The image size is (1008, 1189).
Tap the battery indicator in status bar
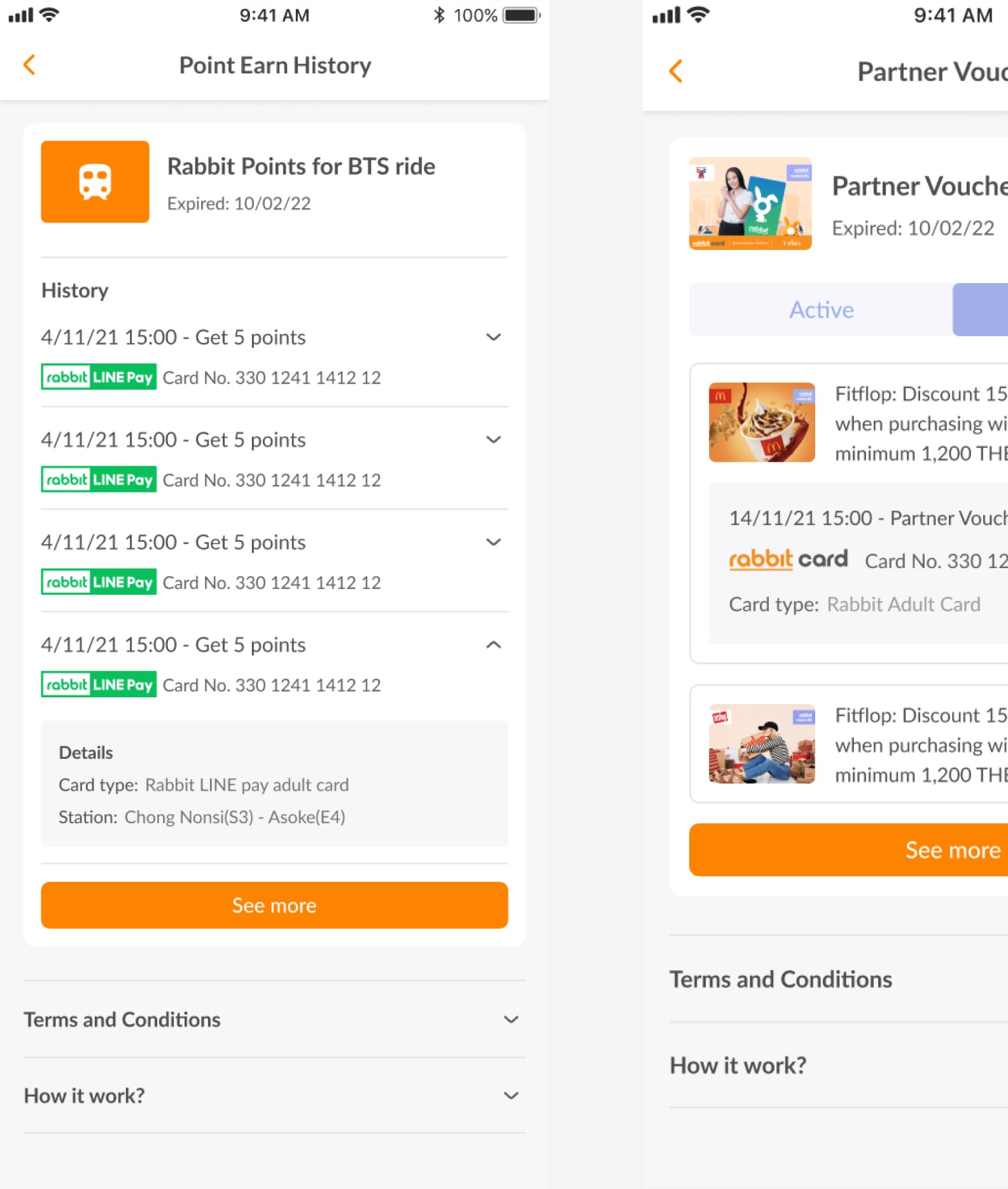point(521,15)
